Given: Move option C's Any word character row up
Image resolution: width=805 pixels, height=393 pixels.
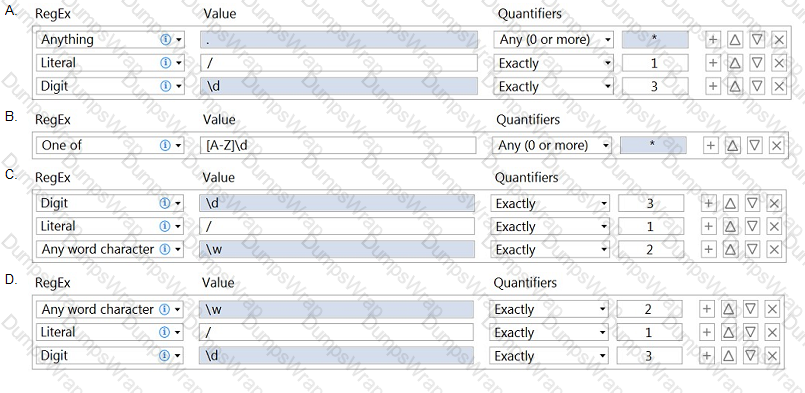Looking at the screenshot, I should 730,249.
